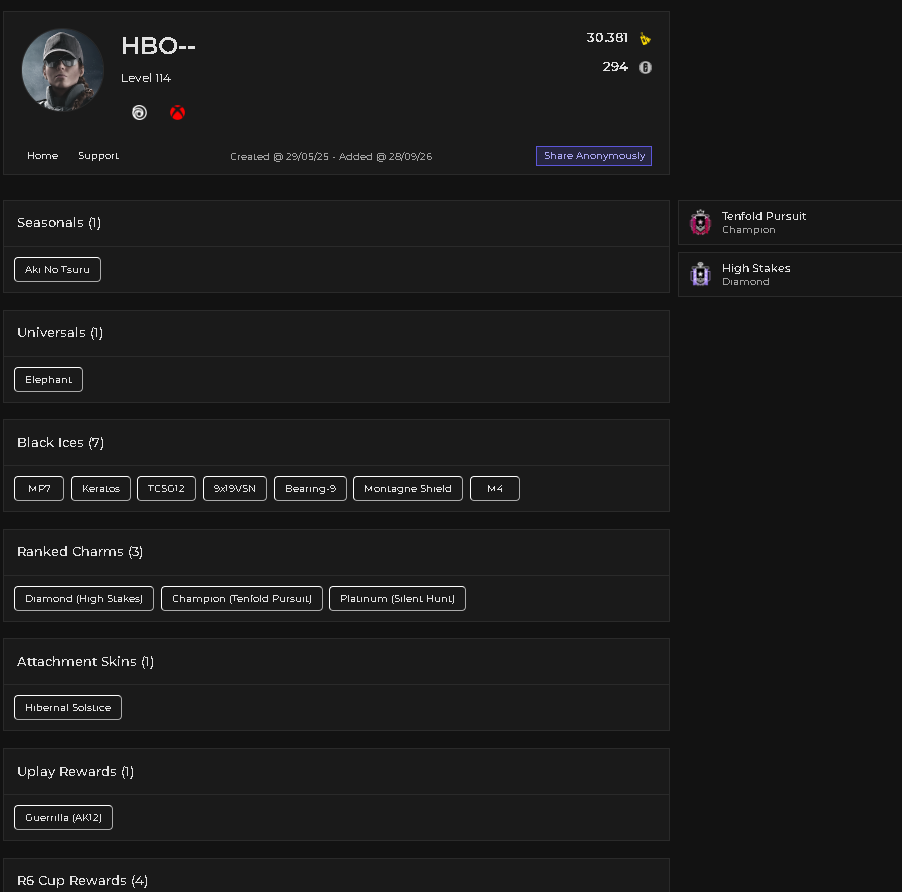Select the MP7 Black Ice tag
Image resolution: width=902 pixels, height=892 pixels.
pyautogui.click(x=39, y=489)
